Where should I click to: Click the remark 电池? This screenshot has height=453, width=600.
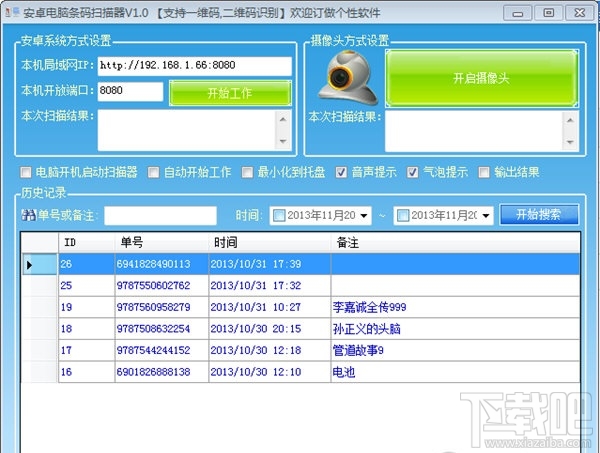(x=344, y=372)
